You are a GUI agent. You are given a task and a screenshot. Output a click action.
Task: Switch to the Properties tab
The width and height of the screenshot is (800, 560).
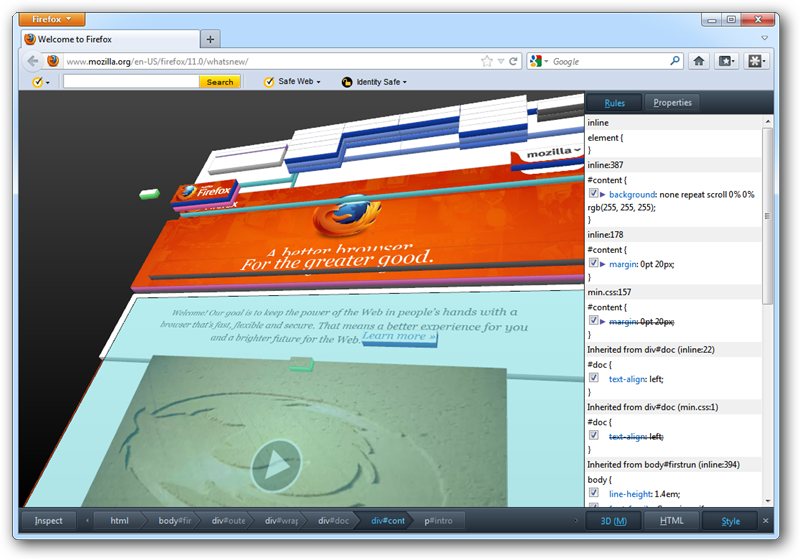click(x=672, y=103)
